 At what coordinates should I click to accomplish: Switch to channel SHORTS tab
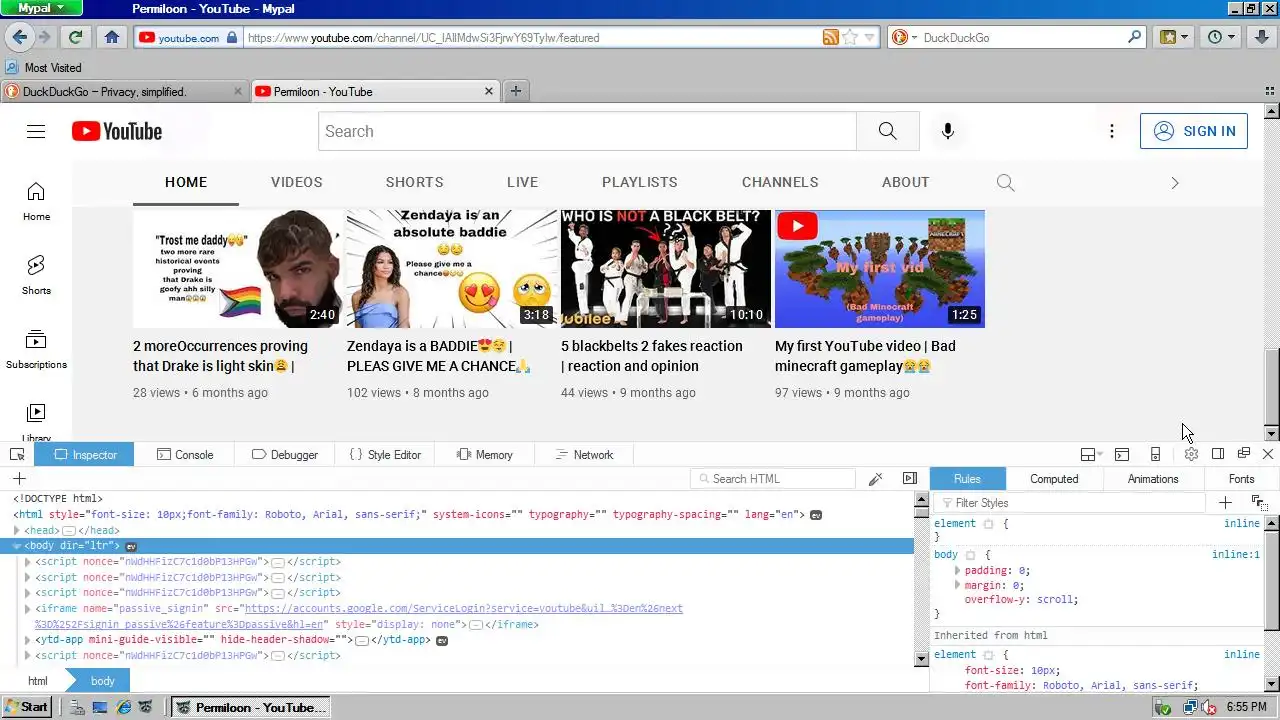point(414,182)
